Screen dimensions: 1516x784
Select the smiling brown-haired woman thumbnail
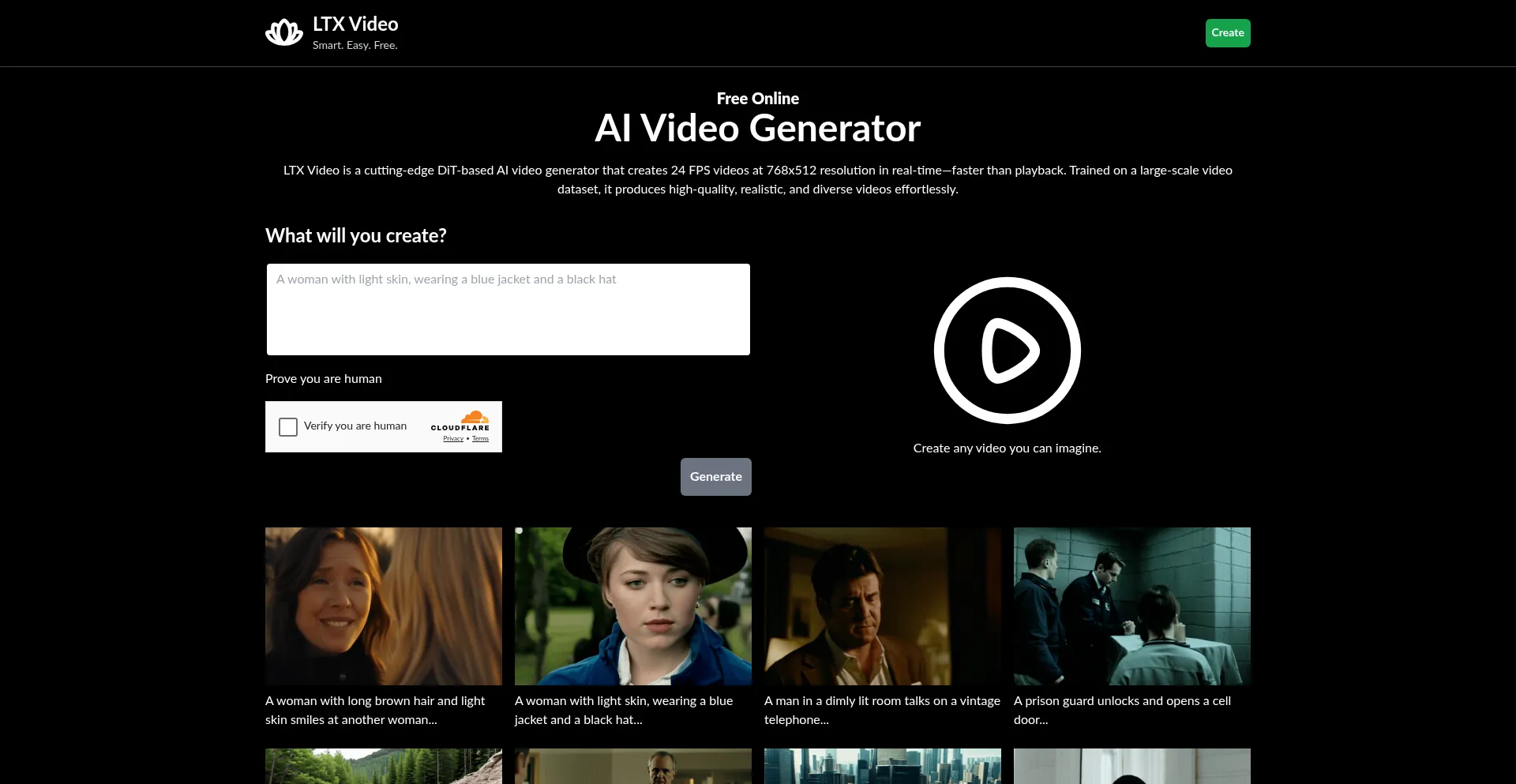[x=384, y=606]
